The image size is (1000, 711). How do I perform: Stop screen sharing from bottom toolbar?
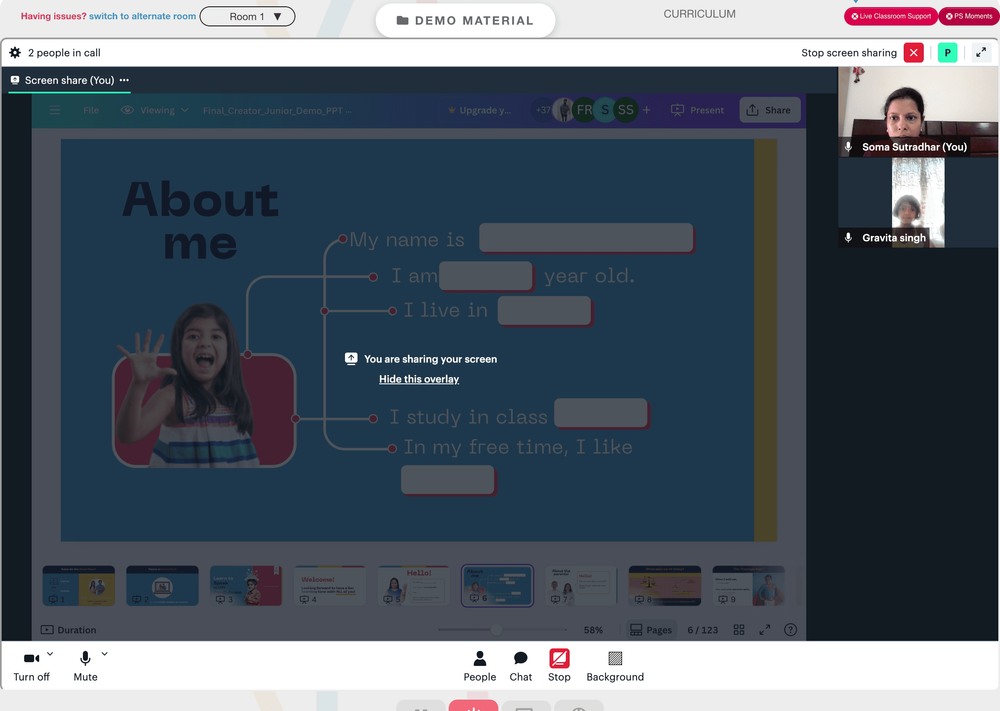tap(559, 666)
